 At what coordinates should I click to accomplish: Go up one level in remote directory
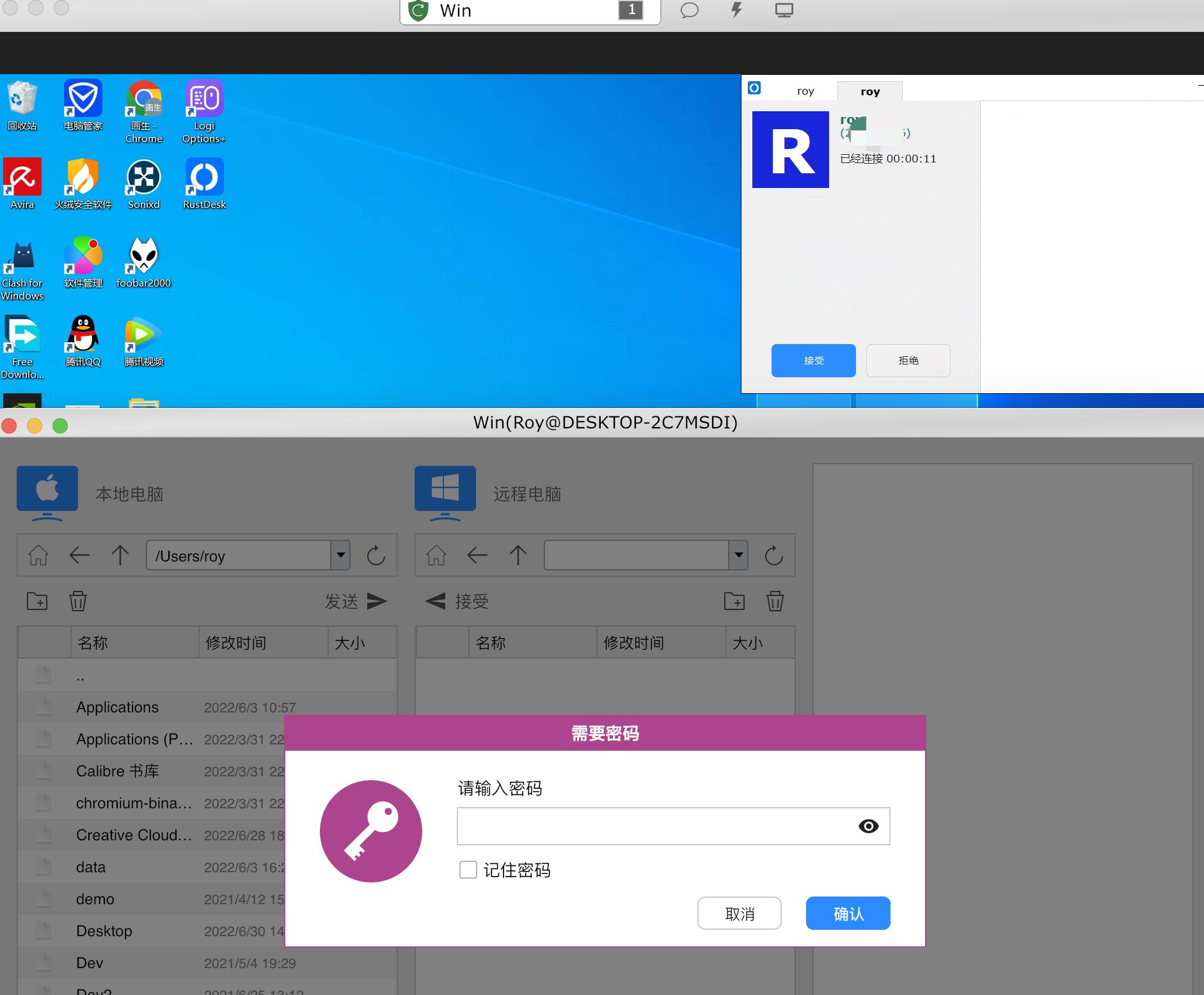pyautogui.click(x=518, y=555)
